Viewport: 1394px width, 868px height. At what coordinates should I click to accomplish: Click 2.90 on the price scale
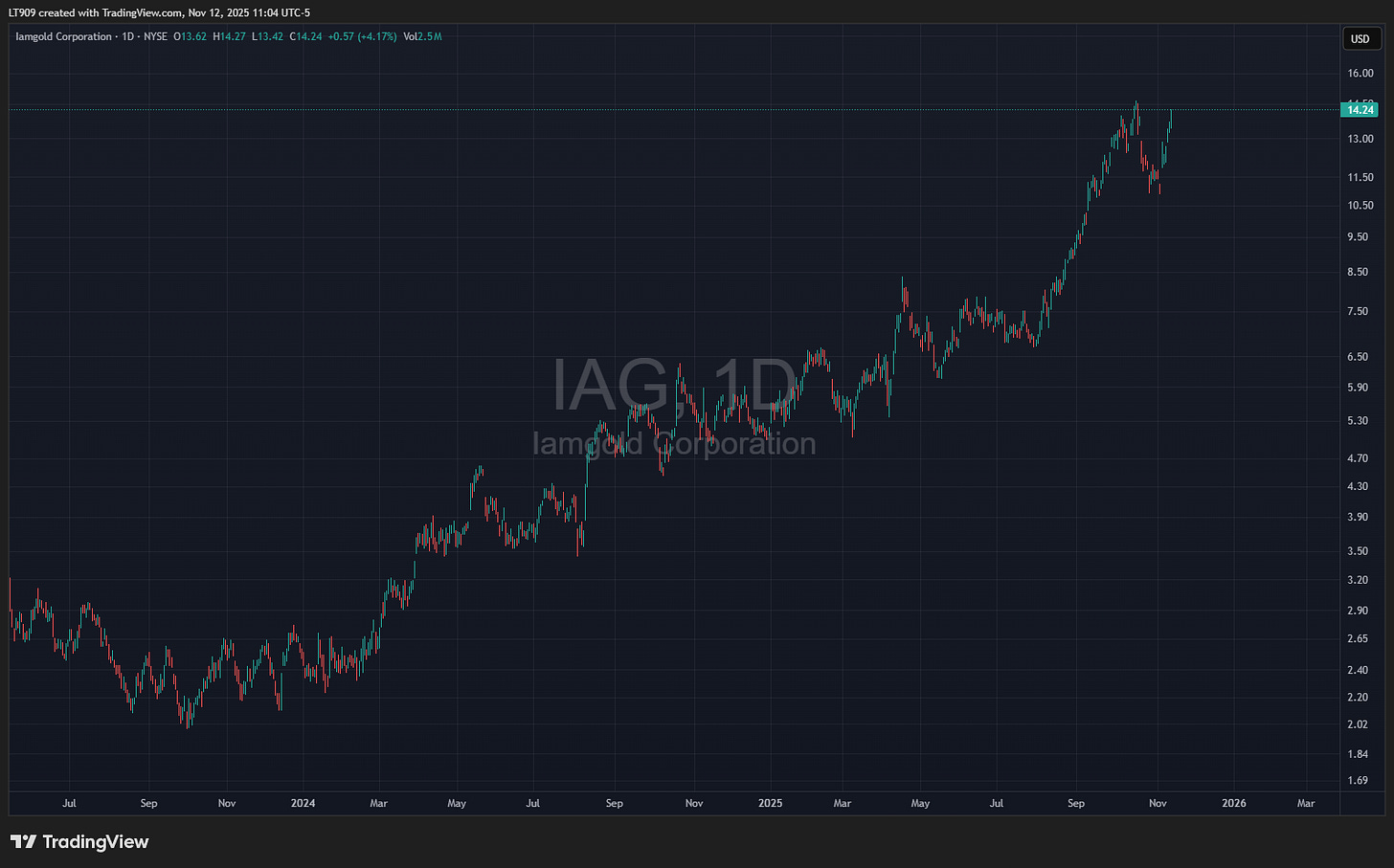click(1360, 610)
